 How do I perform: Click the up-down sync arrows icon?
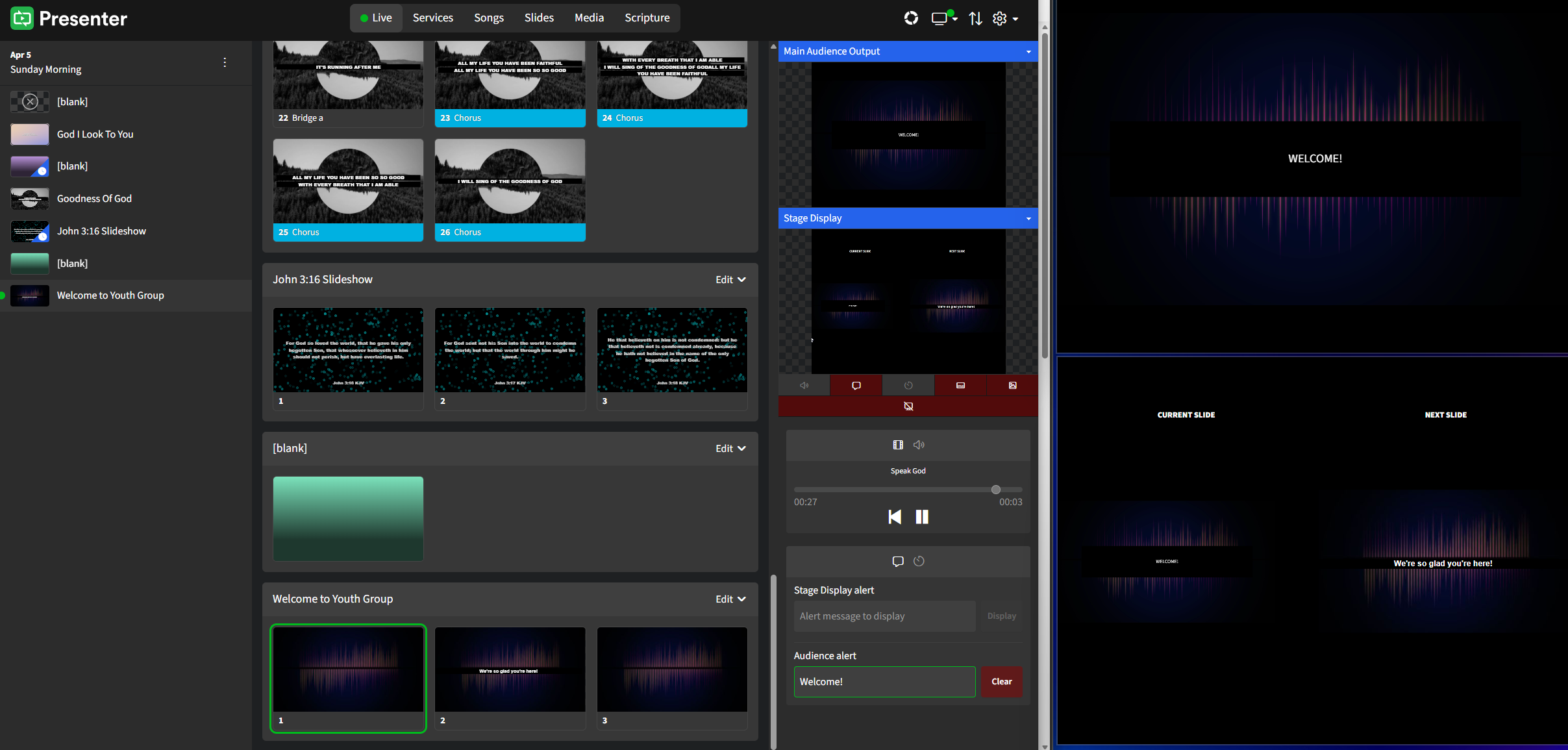(x=975, y=18)
